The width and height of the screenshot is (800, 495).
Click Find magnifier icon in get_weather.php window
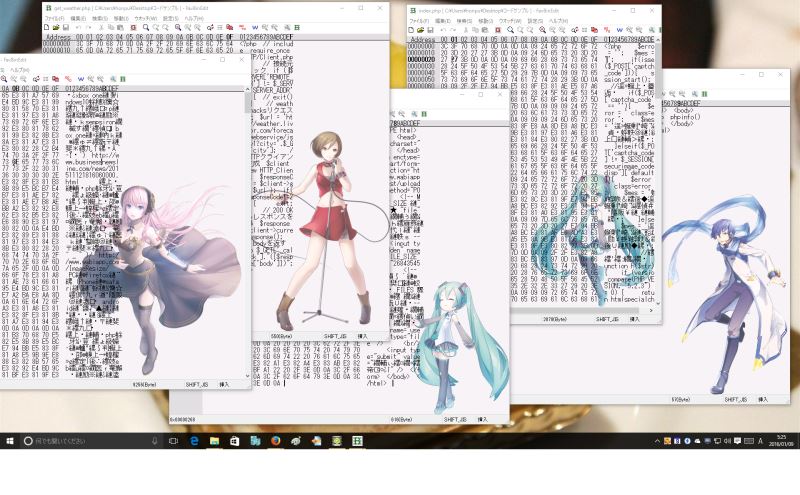[146, 28]
